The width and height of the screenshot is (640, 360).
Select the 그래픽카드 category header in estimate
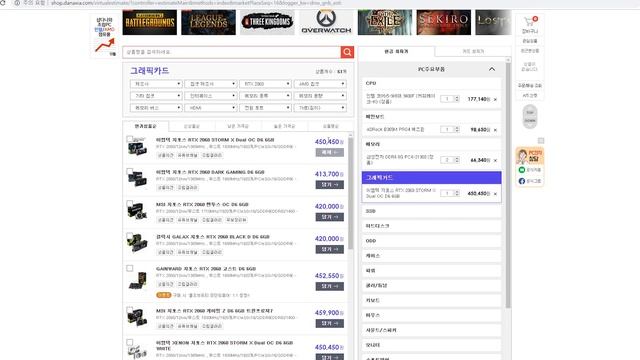431,178
